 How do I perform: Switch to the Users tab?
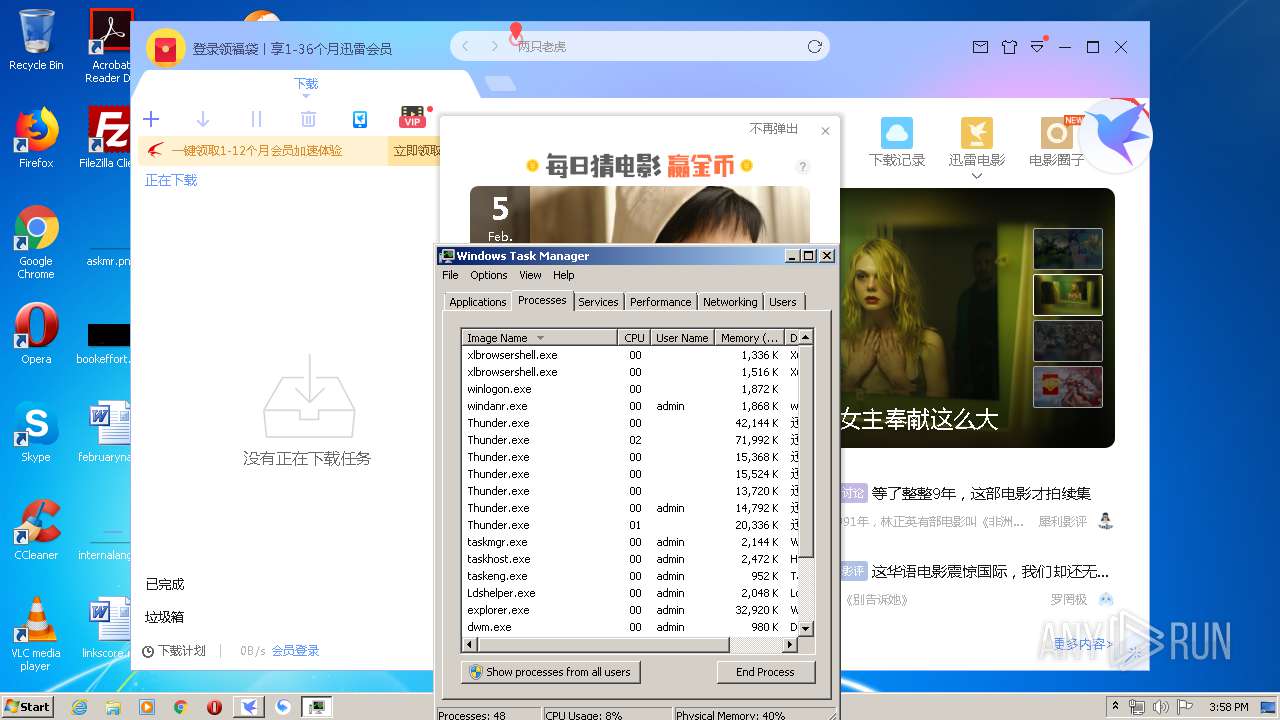(783, 302)
